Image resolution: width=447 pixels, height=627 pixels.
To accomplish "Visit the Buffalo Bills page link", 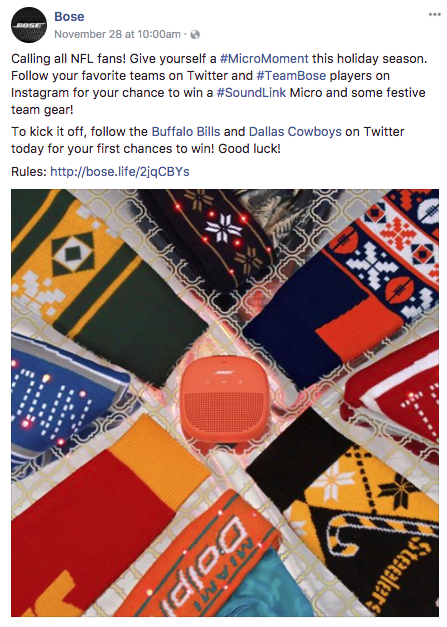I will [x=186, y=132].
